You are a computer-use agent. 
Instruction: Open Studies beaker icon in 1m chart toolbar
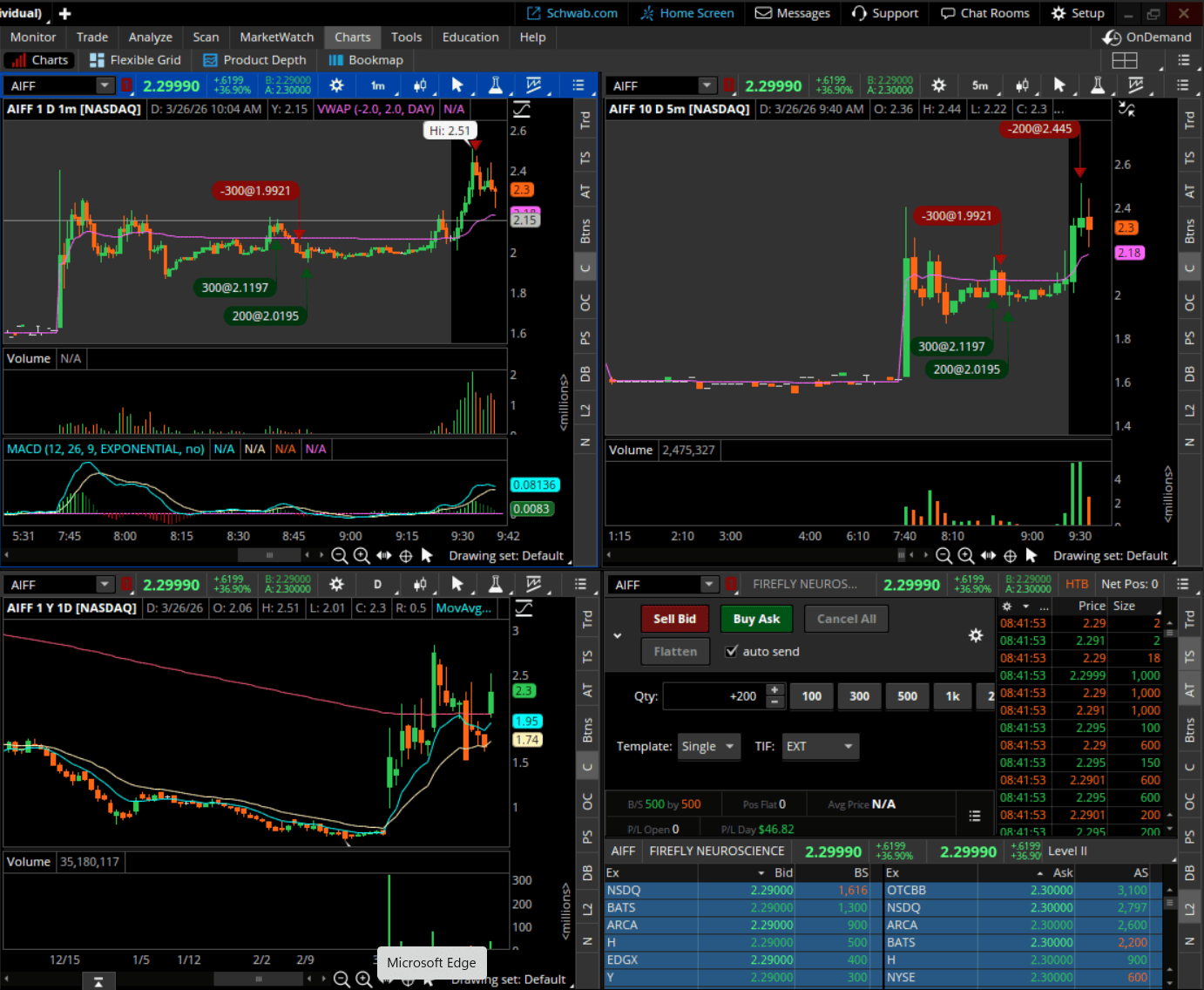point(495,85)
